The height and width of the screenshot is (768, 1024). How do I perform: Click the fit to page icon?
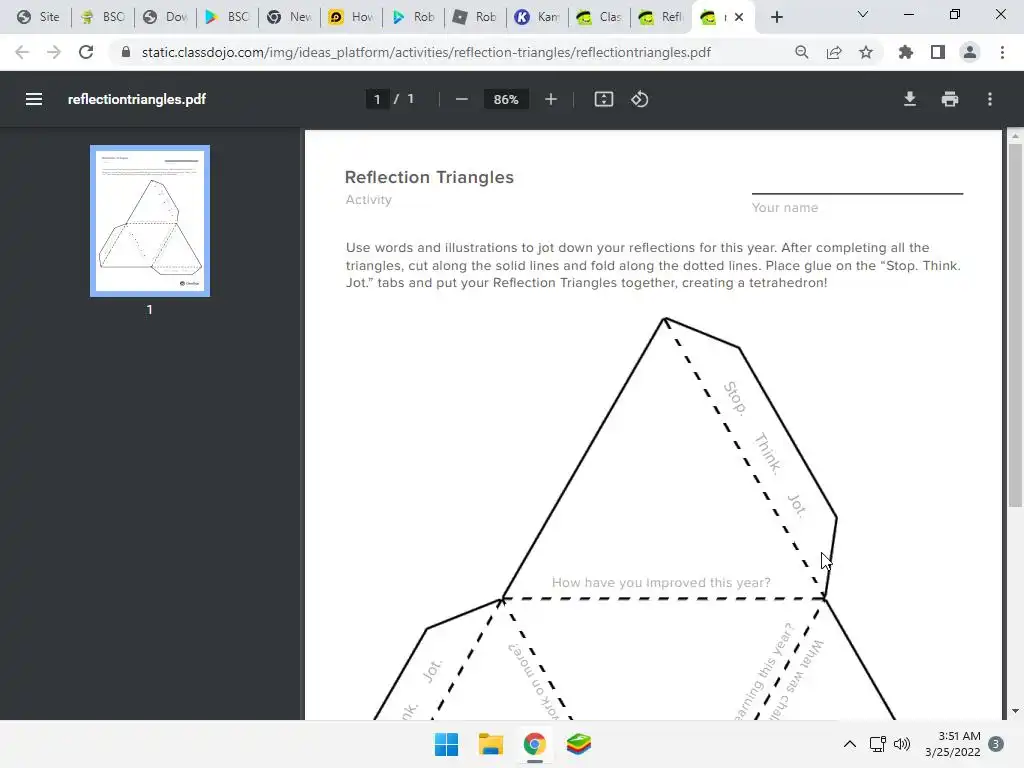(603, 99)
